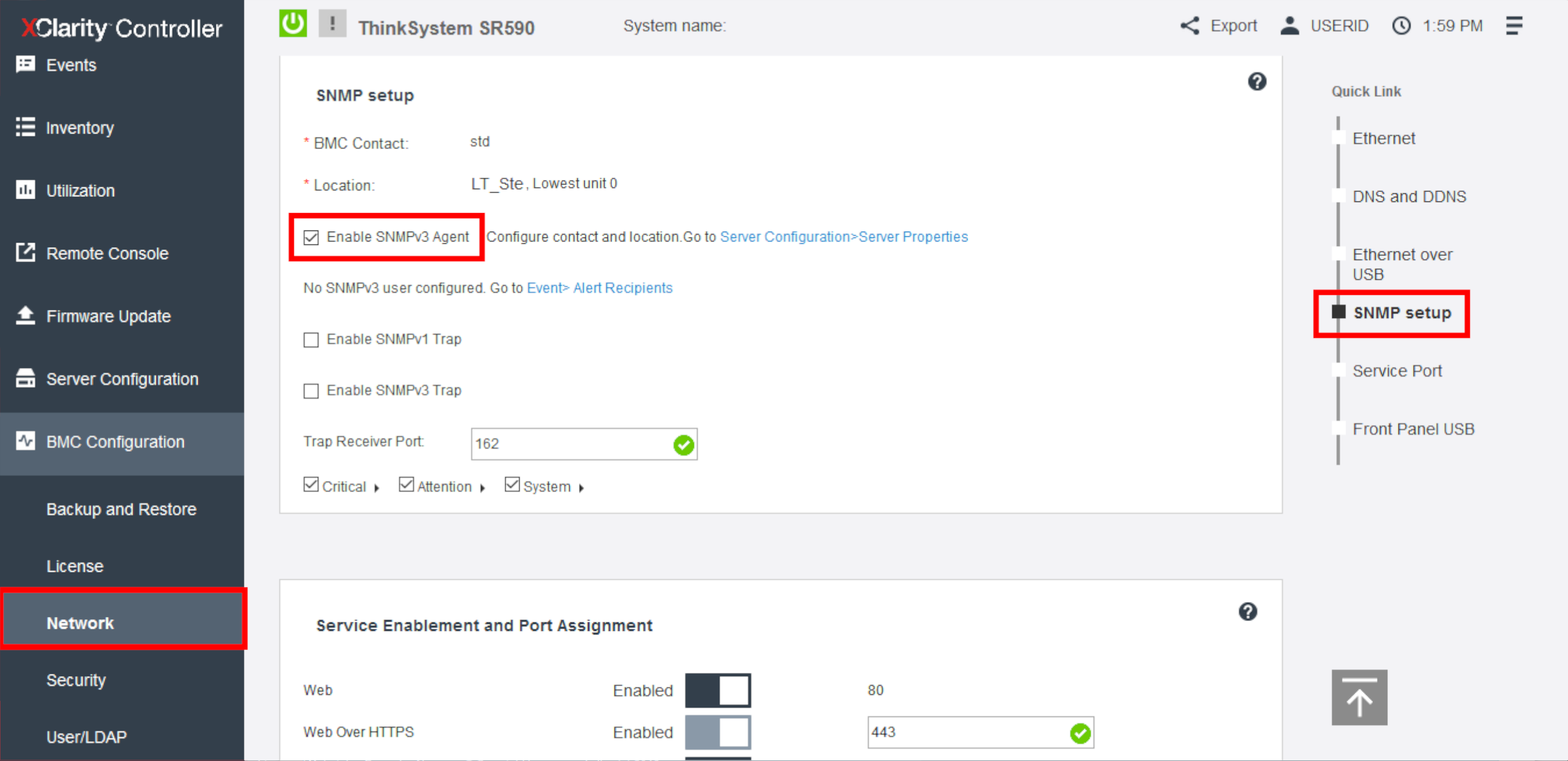This screenshot has height=761, width=1568.
Task: Open Server Configuration
Action: click(x=123, y=378)
